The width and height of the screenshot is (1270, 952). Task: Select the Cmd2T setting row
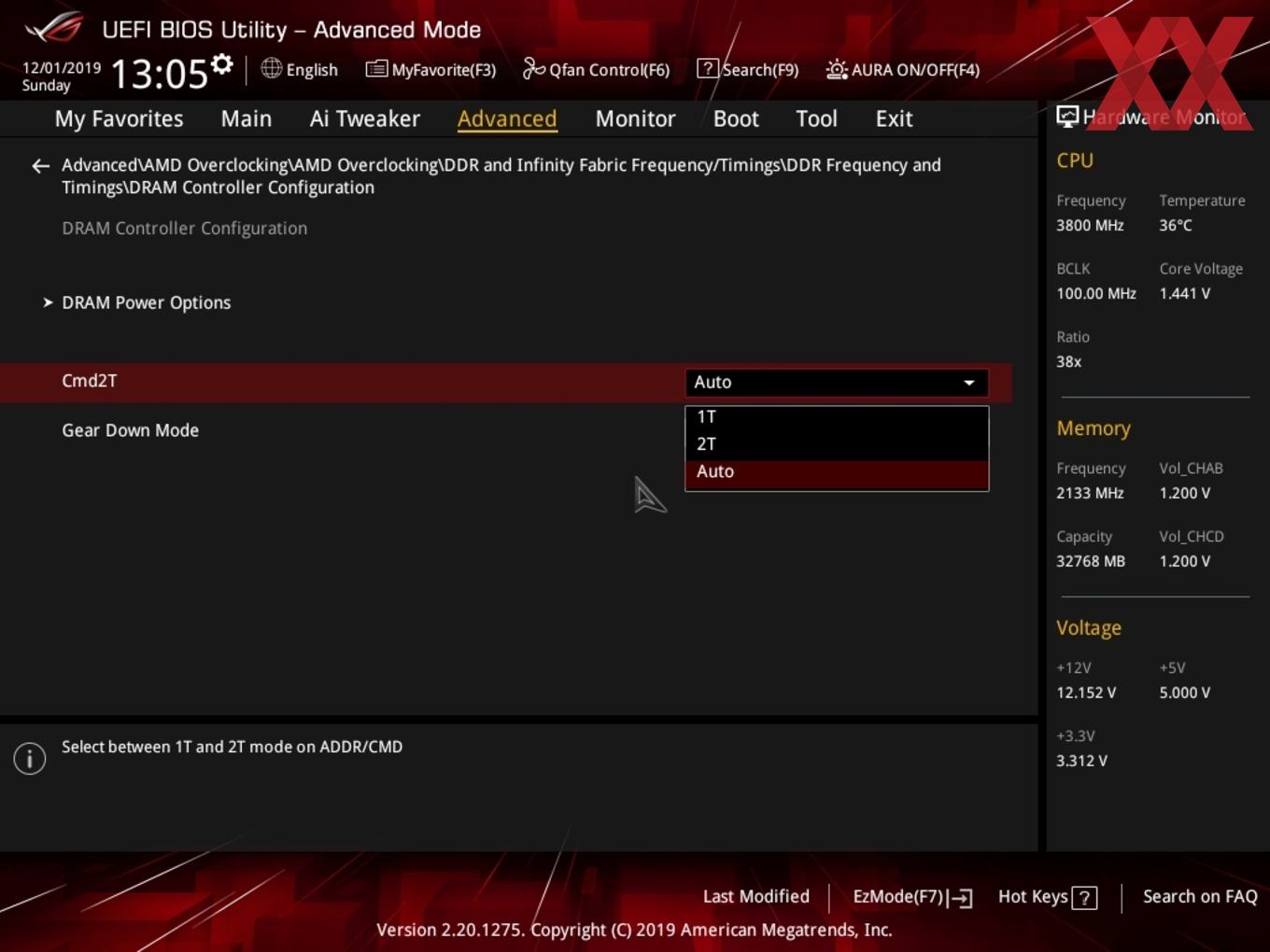click(x=505, y=383)
